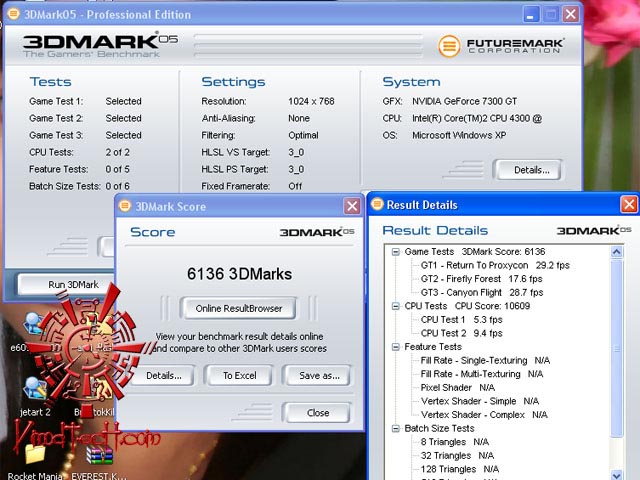Select the CPU Test 2 row
Viewport: 640px width, 480px height.
[x=462, y=333]
